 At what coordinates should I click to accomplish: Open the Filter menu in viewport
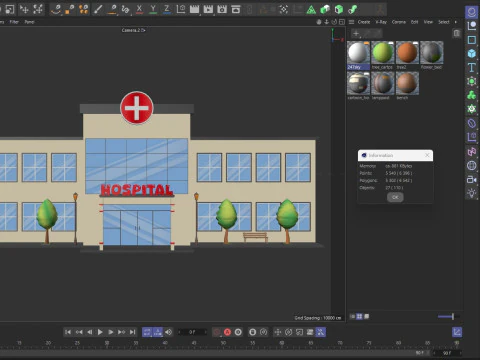(x=14, y=22)
